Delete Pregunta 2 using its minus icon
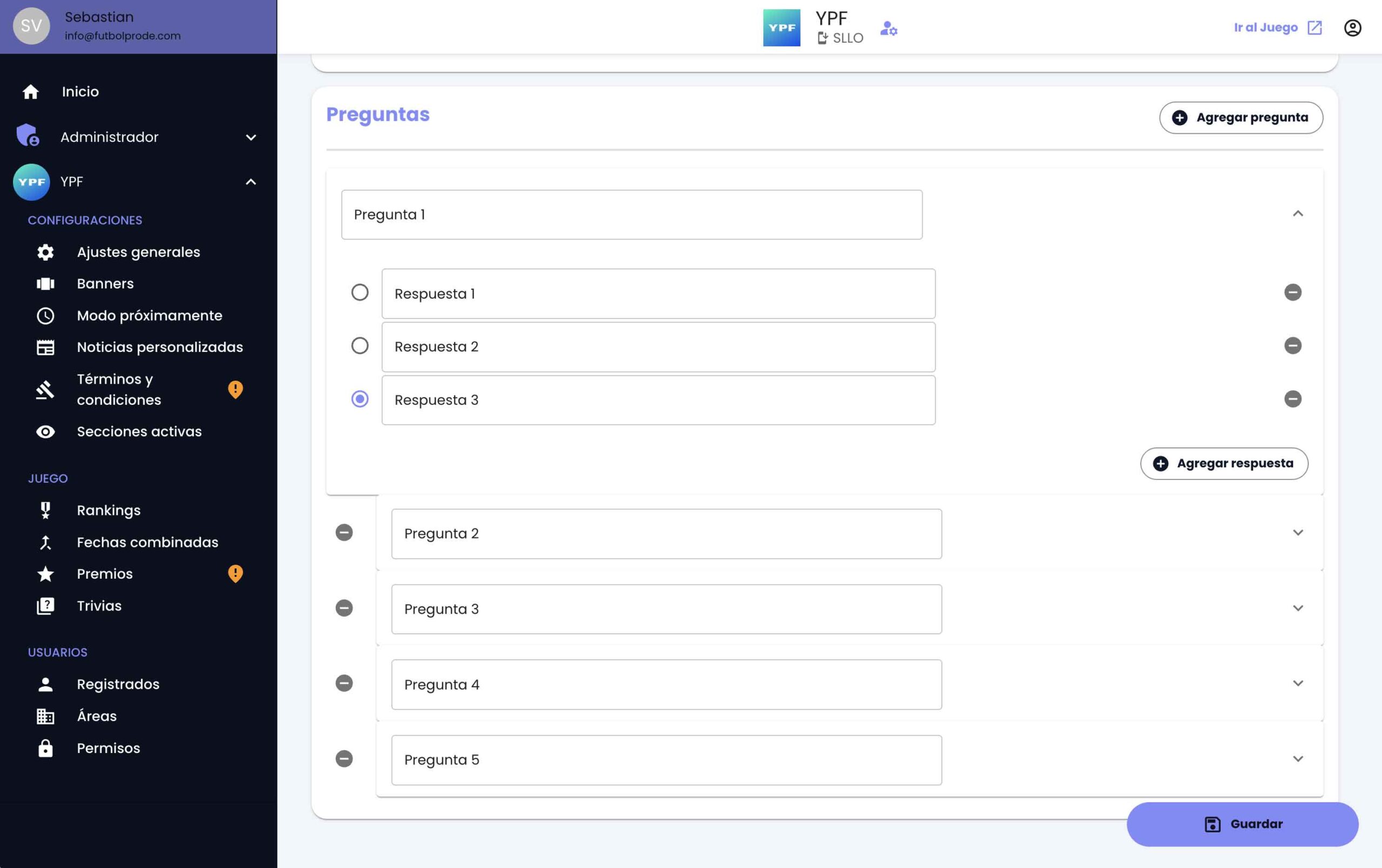This screenshot has width=1382, height=868. click(x=344, y=532)
